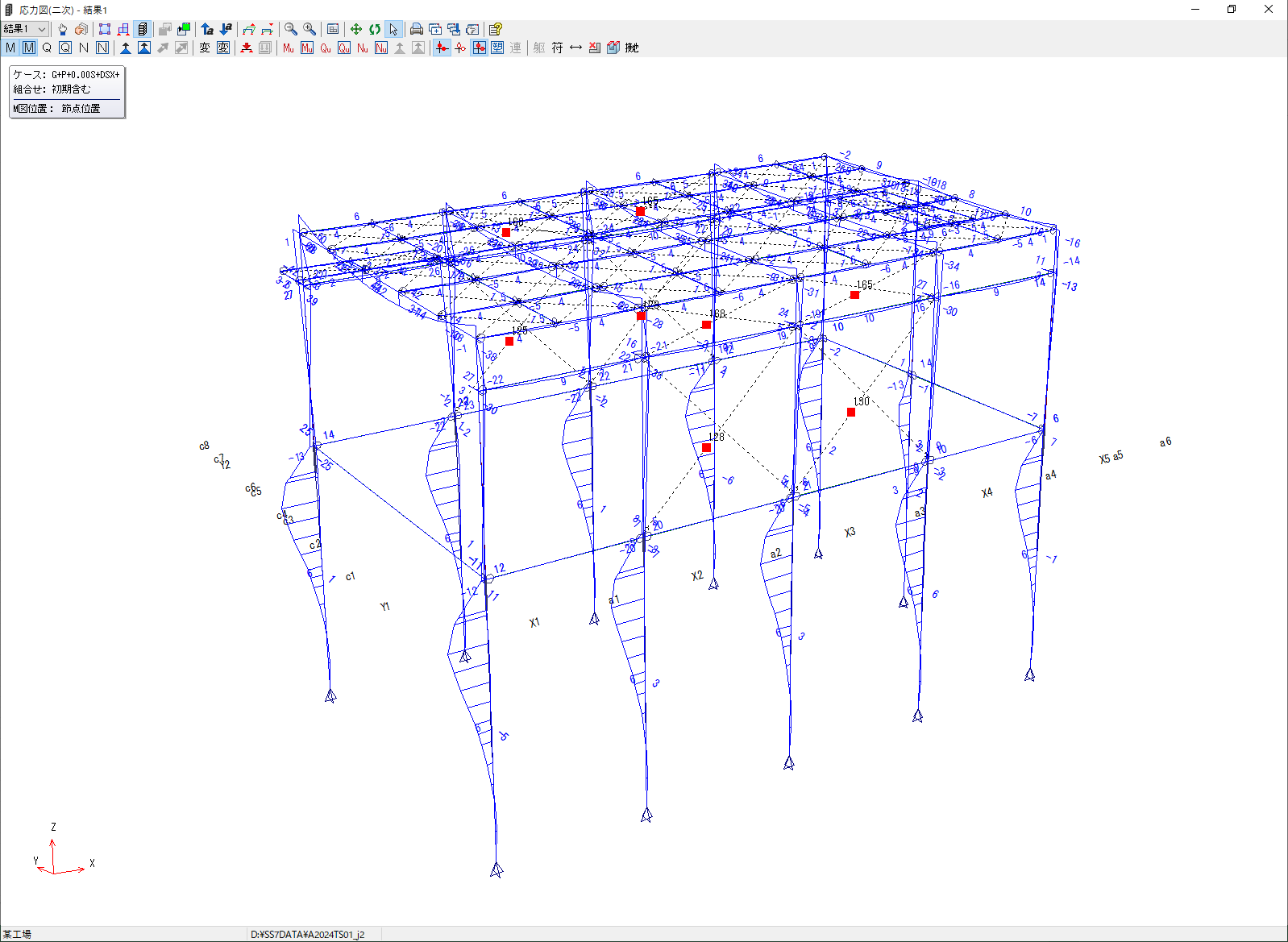The image size is (1288, 942).
Task: Toggle the boxed red hinge marker icon
Action: (480, 48)
